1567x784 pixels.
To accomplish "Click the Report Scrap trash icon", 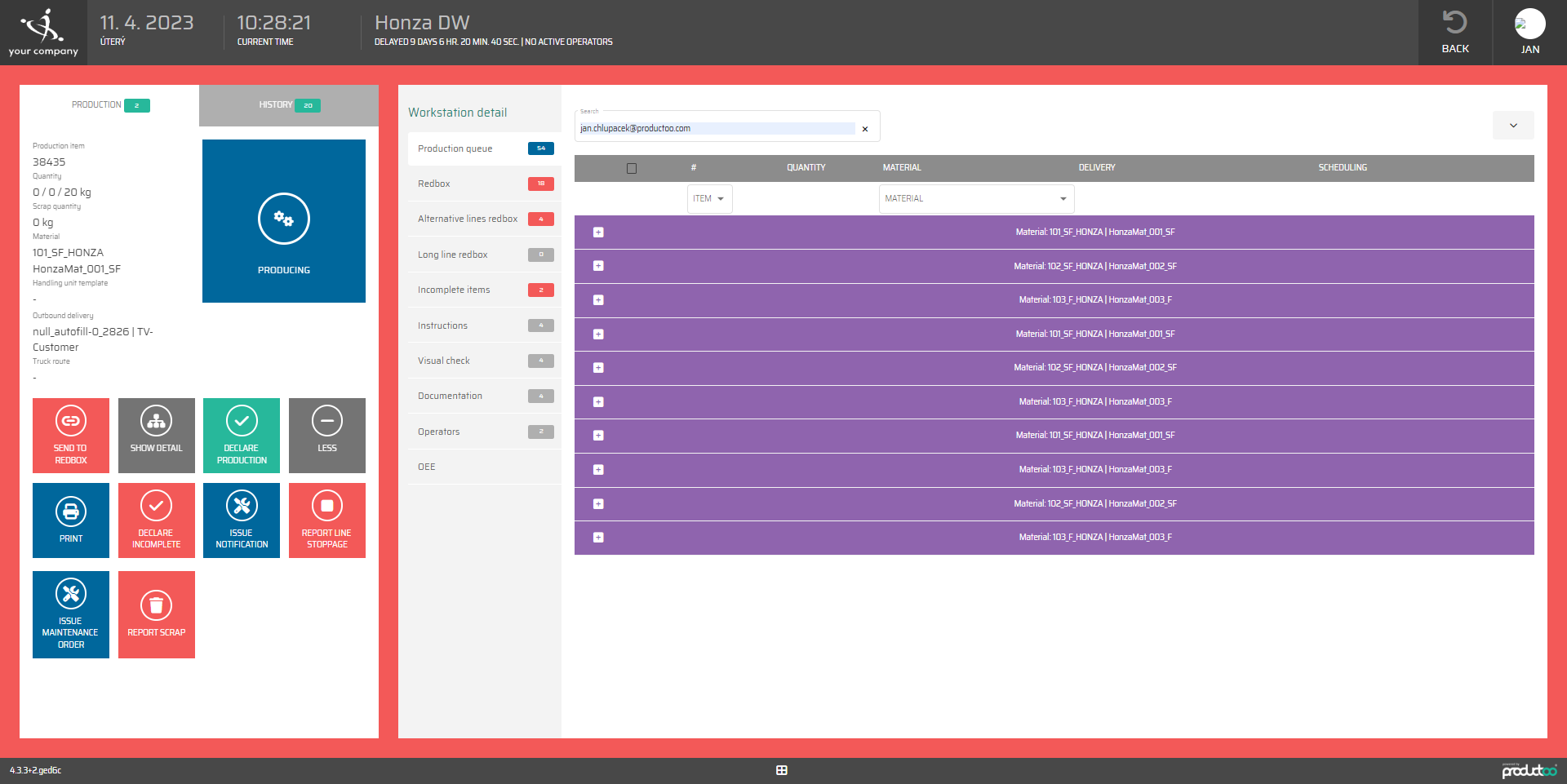I will tap(156, 605).
